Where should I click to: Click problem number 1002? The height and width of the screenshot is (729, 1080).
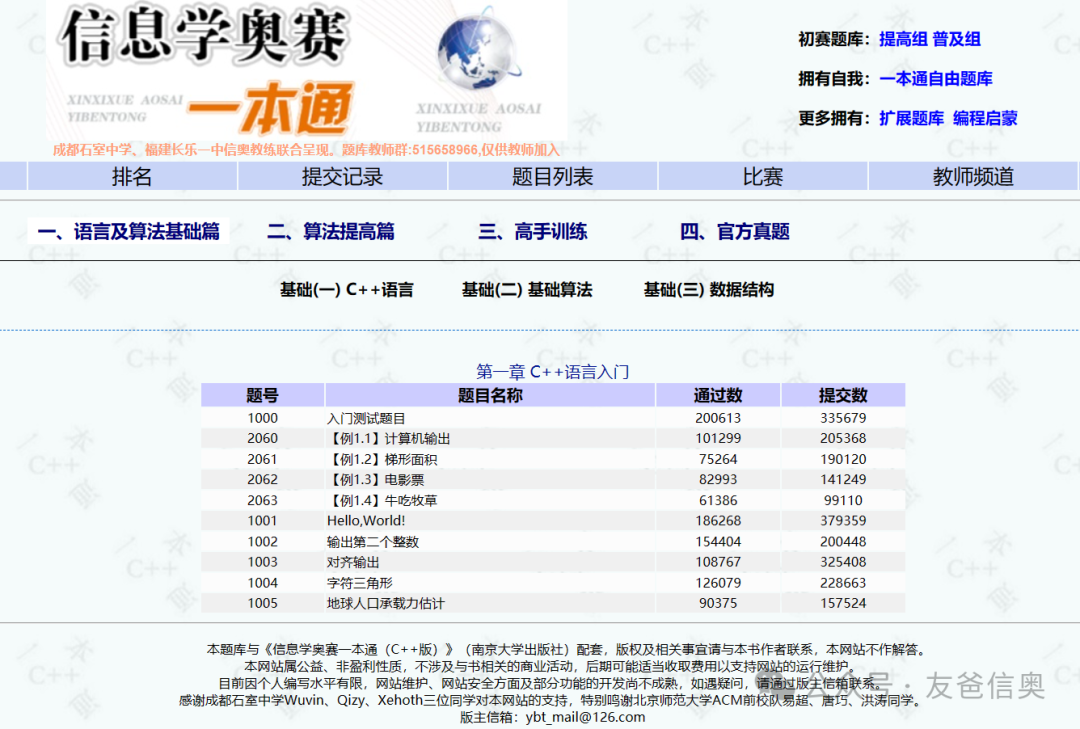262,542
